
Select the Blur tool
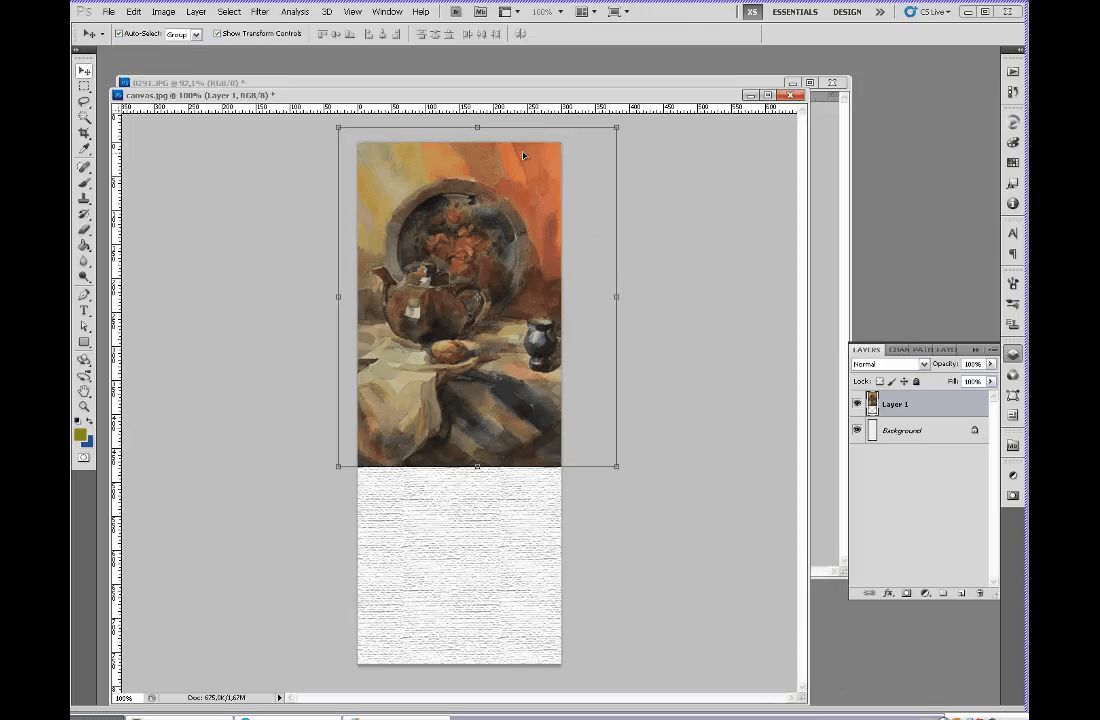pyautogui.click(x=83, y=260)
